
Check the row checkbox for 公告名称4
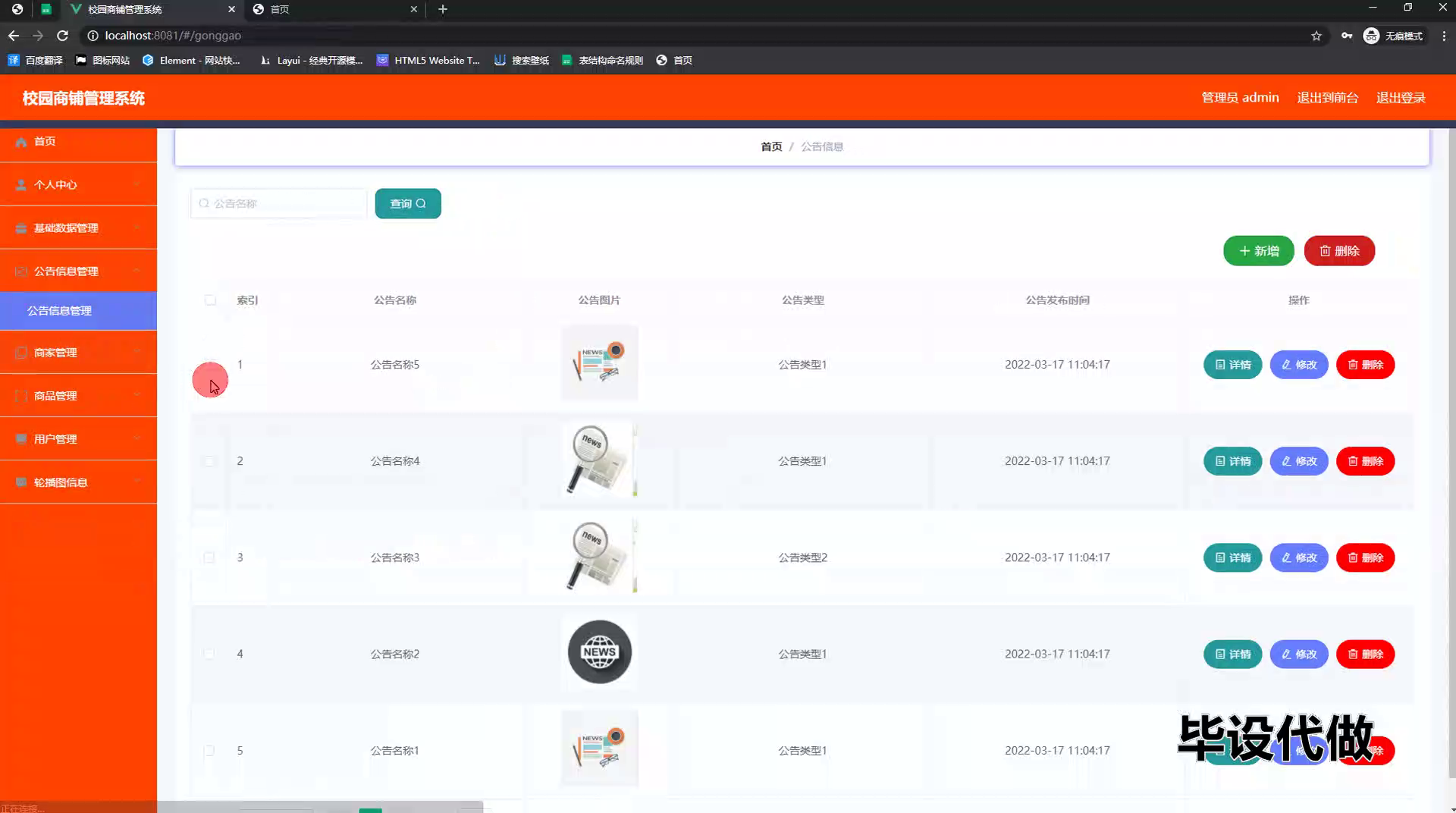[x=209, y=461]
